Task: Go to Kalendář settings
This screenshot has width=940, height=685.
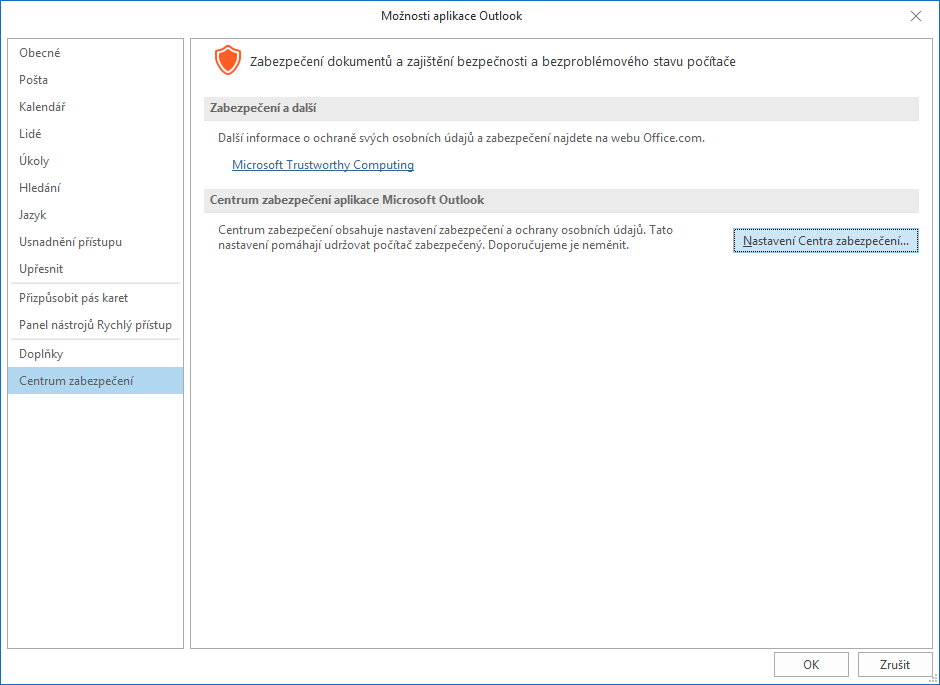Action: coord(95,107)
